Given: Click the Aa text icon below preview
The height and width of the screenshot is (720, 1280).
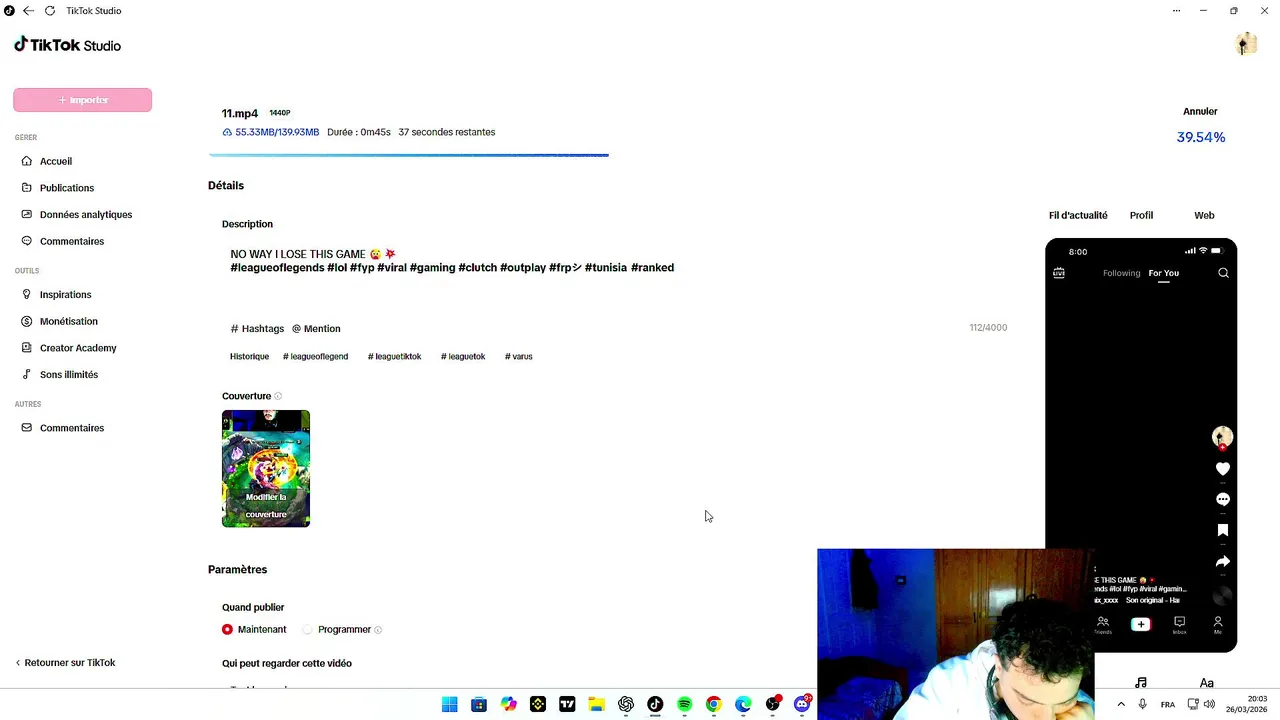Looking at the screenshot, I should [x=1207, y=683].
